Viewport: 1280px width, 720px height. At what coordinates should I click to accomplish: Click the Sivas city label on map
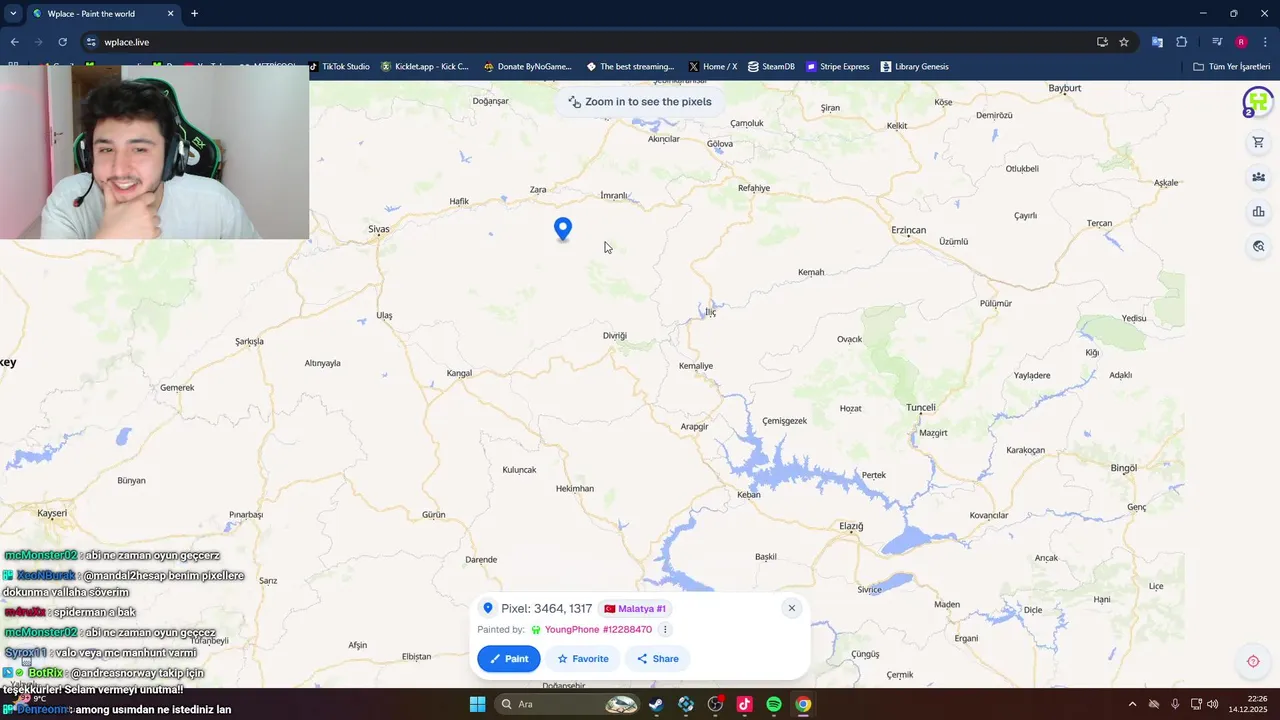point(379,229)
